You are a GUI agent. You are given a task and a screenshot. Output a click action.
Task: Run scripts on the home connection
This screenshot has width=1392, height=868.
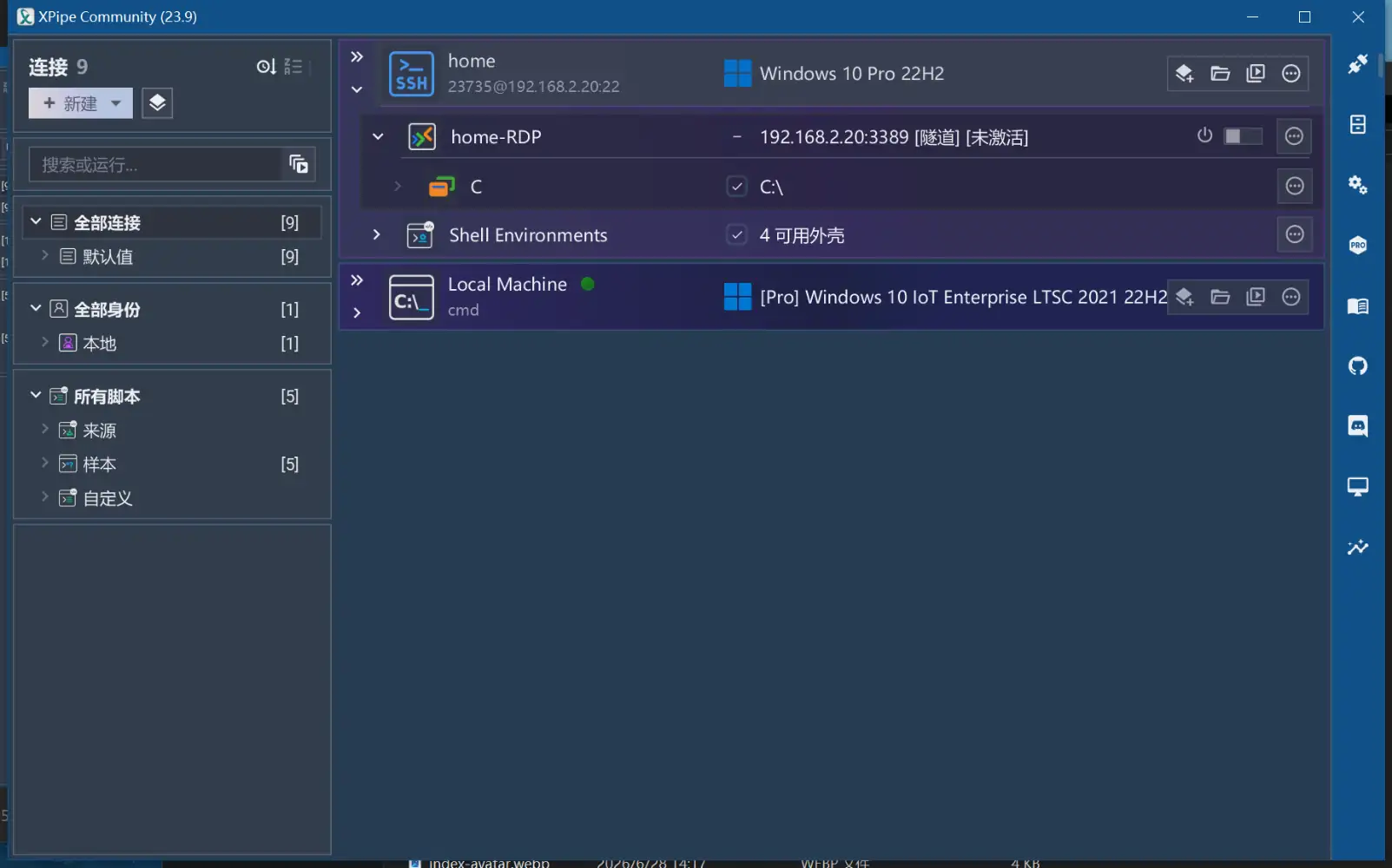click(1256, 74)
